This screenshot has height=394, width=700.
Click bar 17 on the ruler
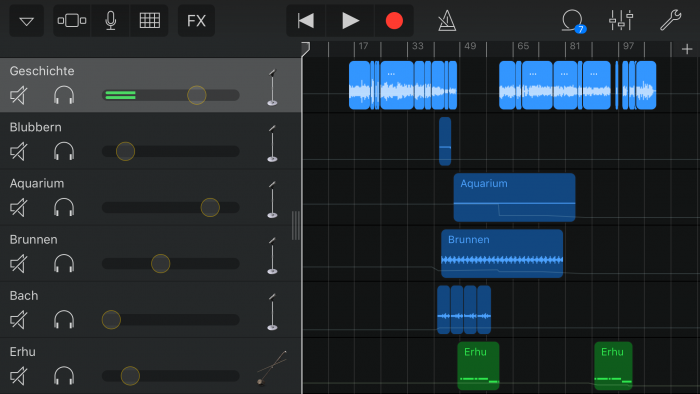click(363, 46)
